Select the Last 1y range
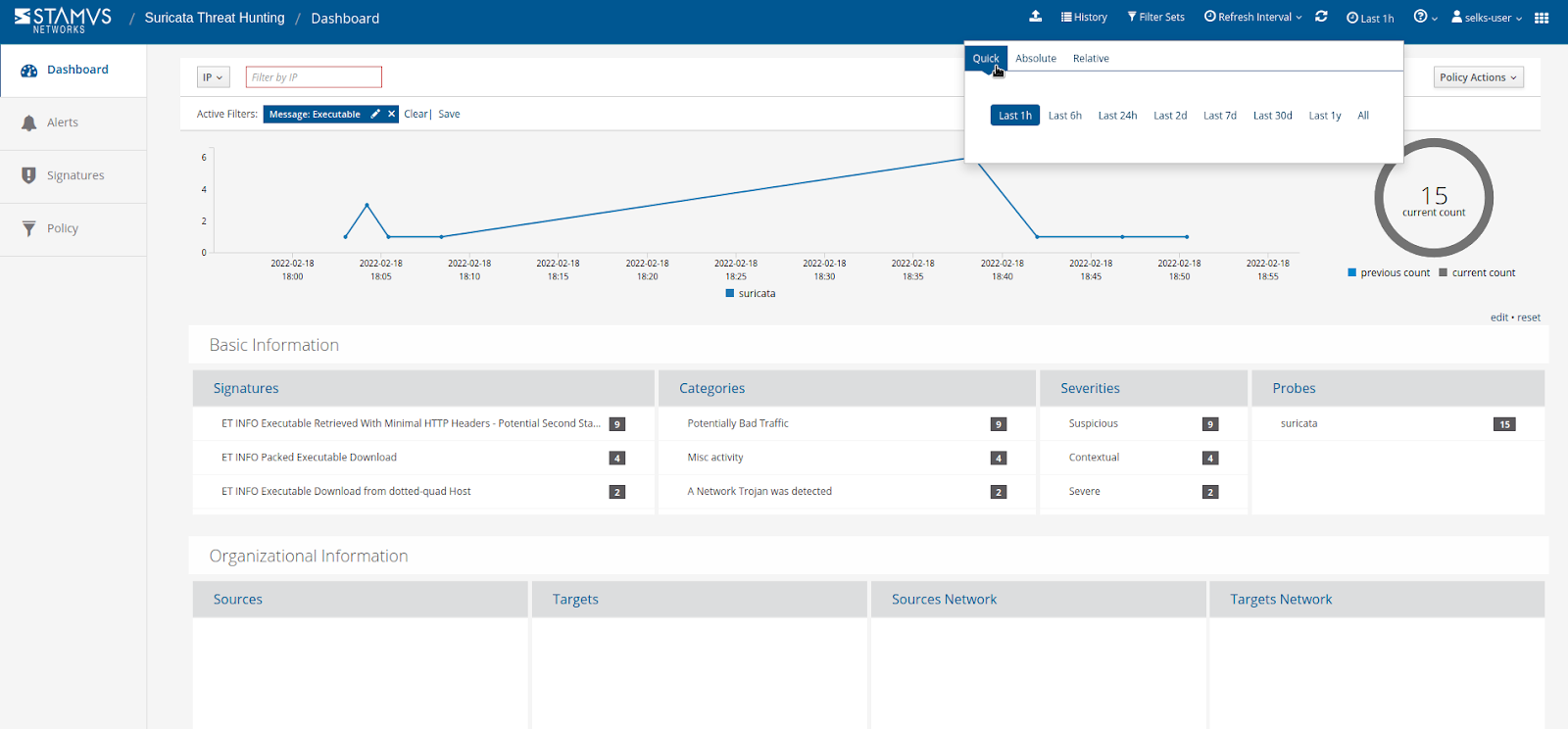 pos(1325,116)
